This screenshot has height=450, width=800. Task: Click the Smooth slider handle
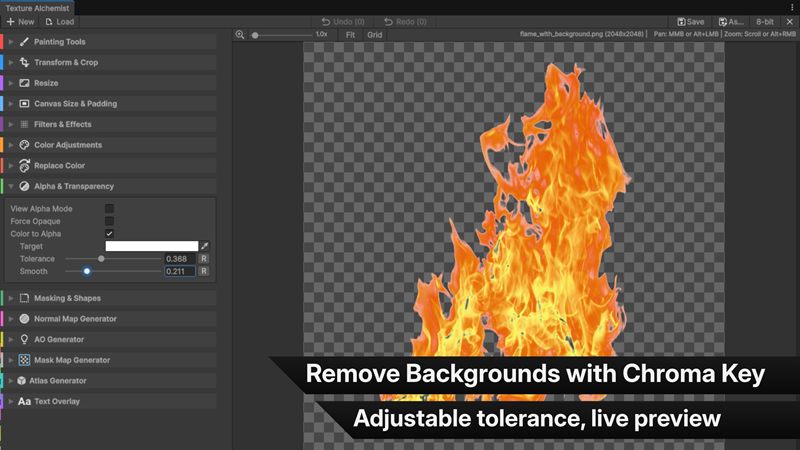(87, 271)
